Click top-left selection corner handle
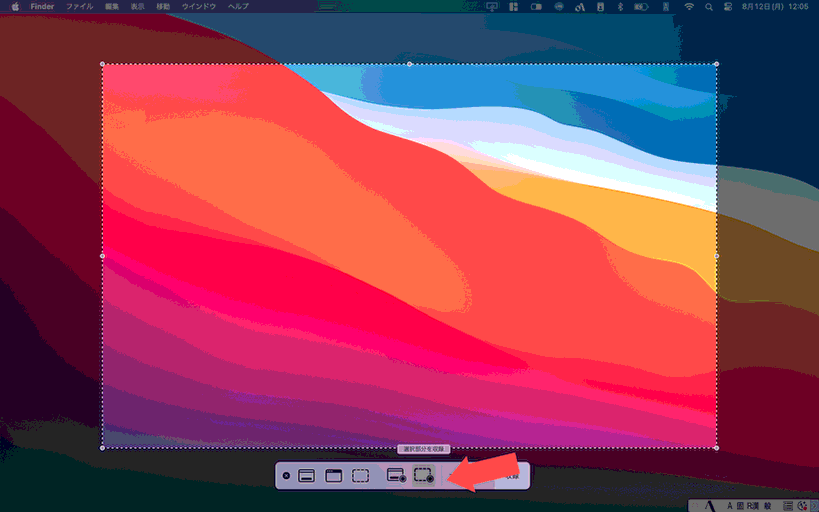Screen dimensions: 819x512 [102, 64]
